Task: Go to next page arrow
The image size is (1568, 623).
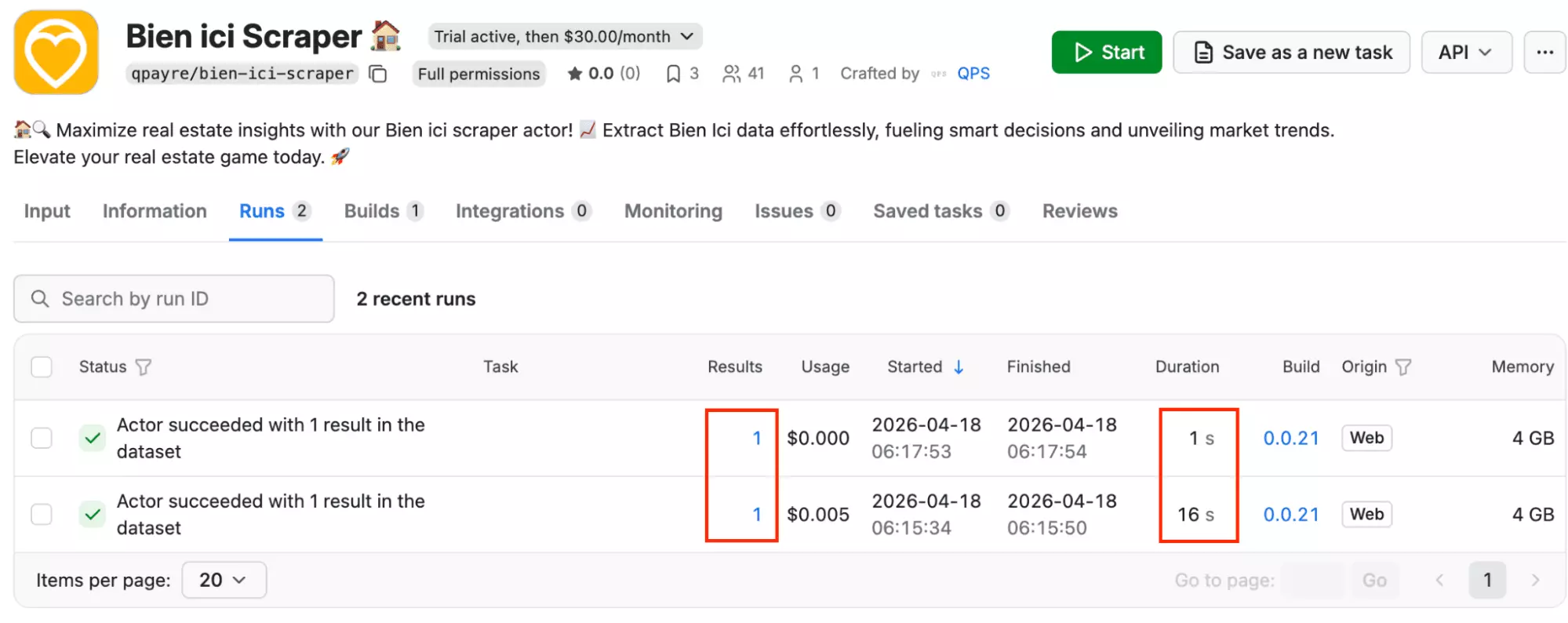Action: (x=1535, y=581)
